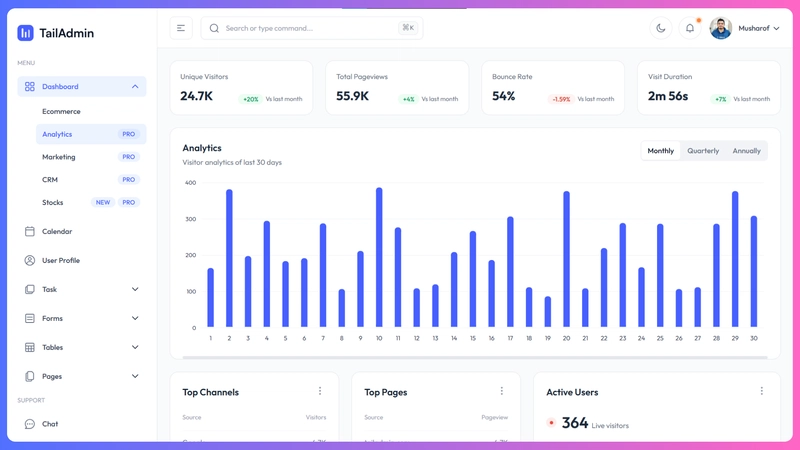The image size is (800, 450).
Task: Select the Monthly chart view
Action: tap(660, 151)
